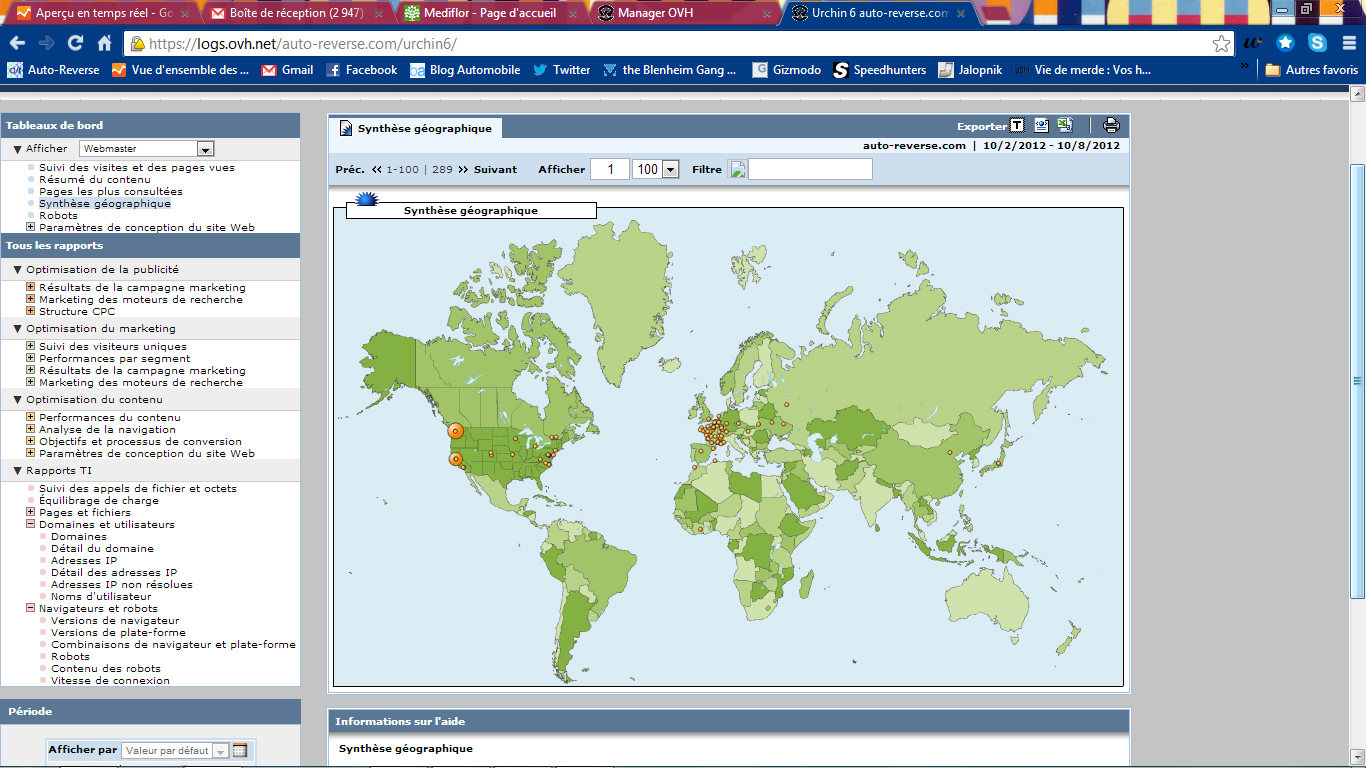Click the filter icon next to Filtre
1366x768 pixels.
click(738, 169)
